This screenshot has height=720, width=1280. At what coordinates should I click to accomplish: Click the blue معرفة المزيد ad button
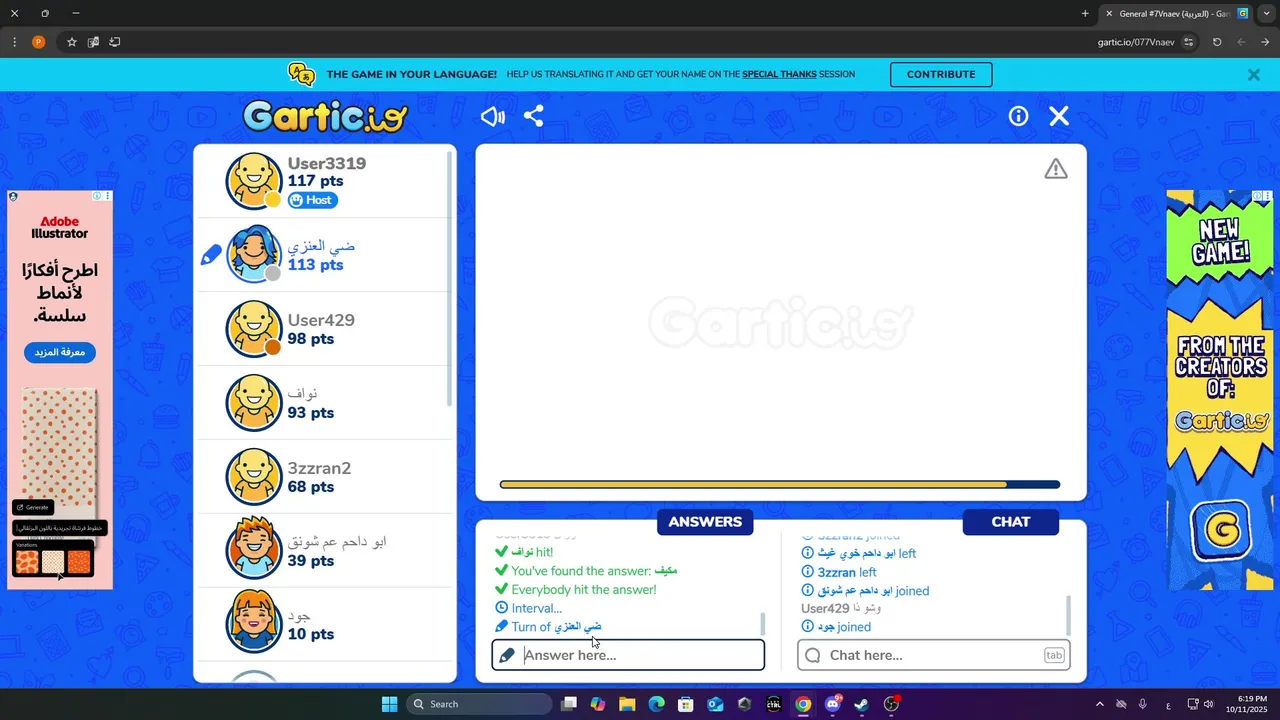60,352
